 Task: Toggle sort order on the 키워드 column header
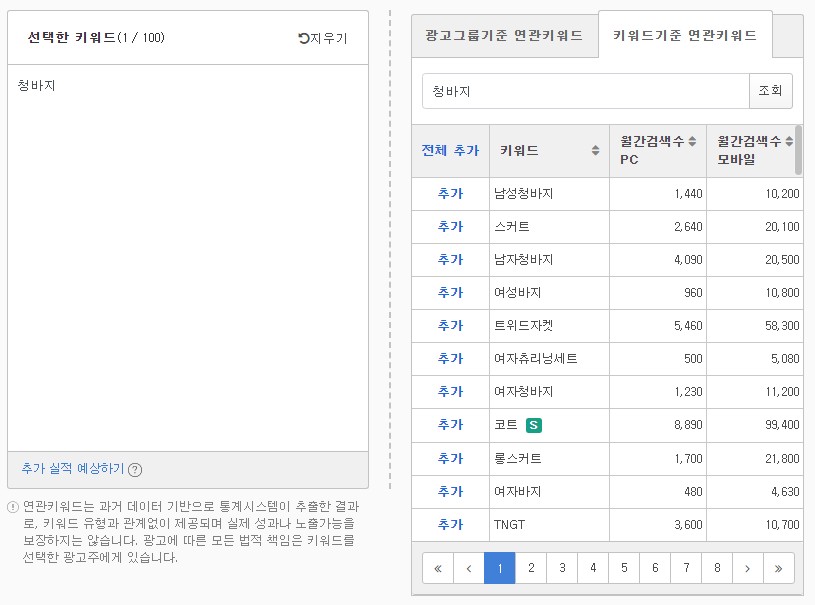(x=596, y=150)
